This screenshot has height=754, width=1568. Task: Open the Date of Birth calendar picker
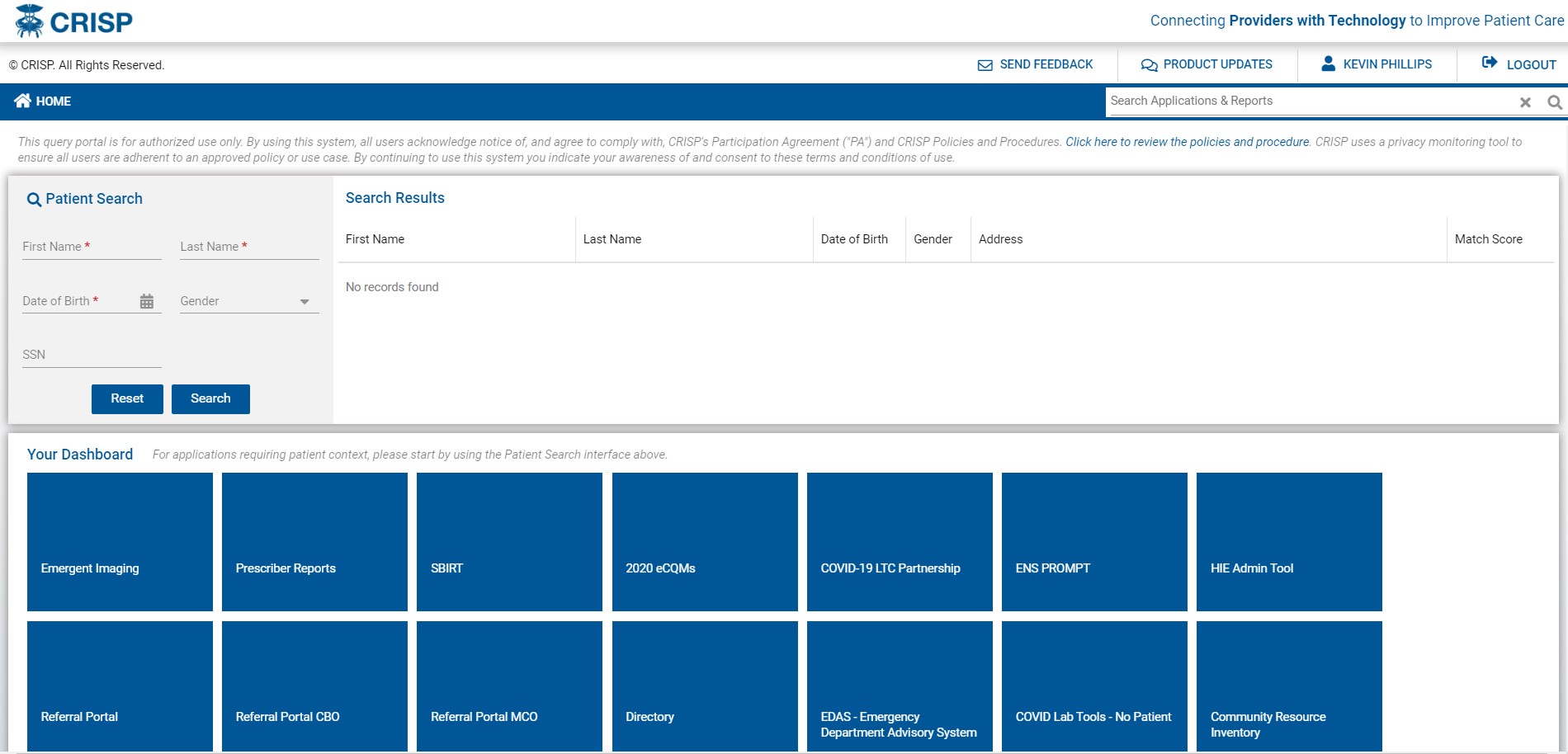147,301
